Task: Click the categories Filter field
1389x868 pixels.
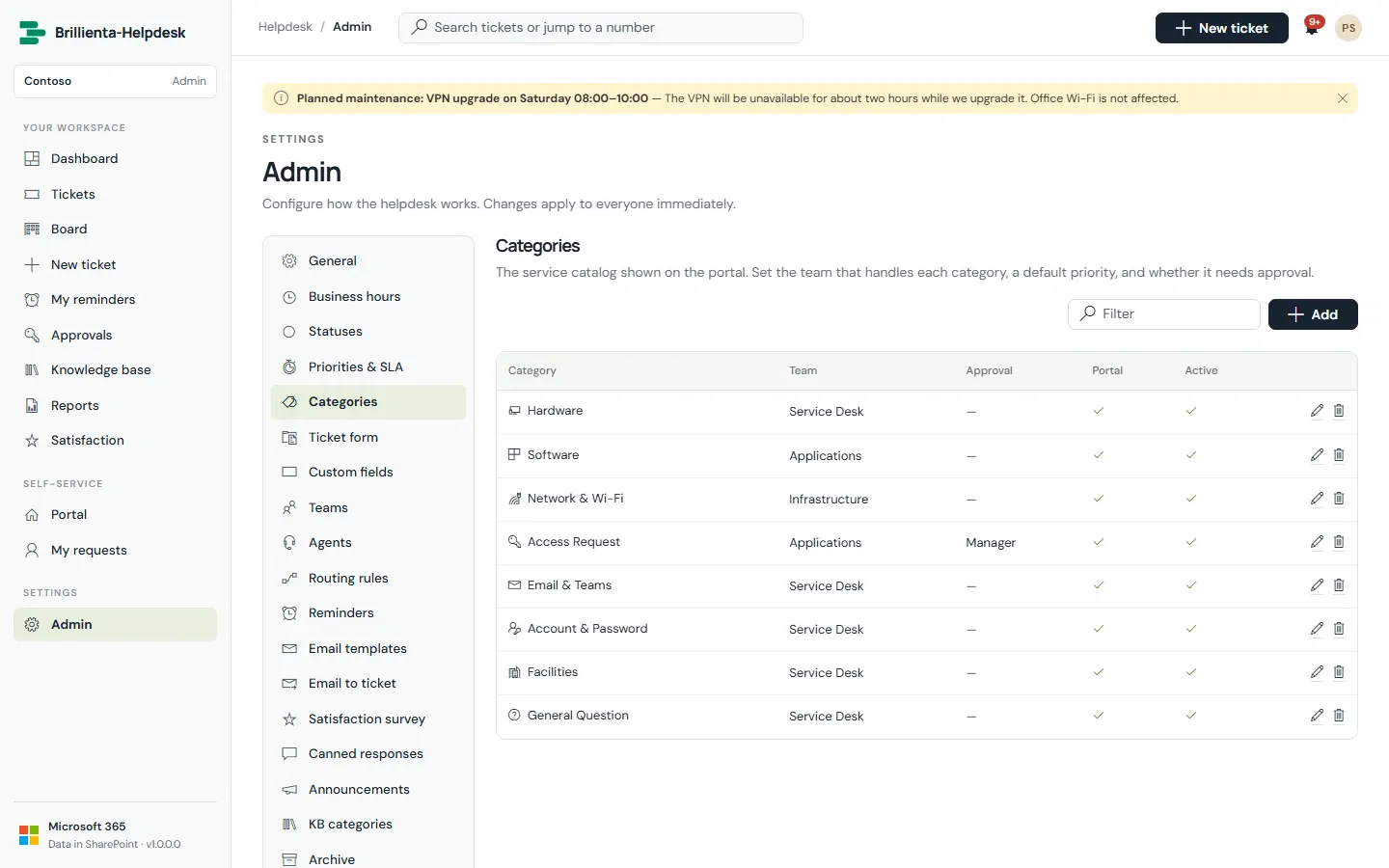Action: tap(1164, 314)
